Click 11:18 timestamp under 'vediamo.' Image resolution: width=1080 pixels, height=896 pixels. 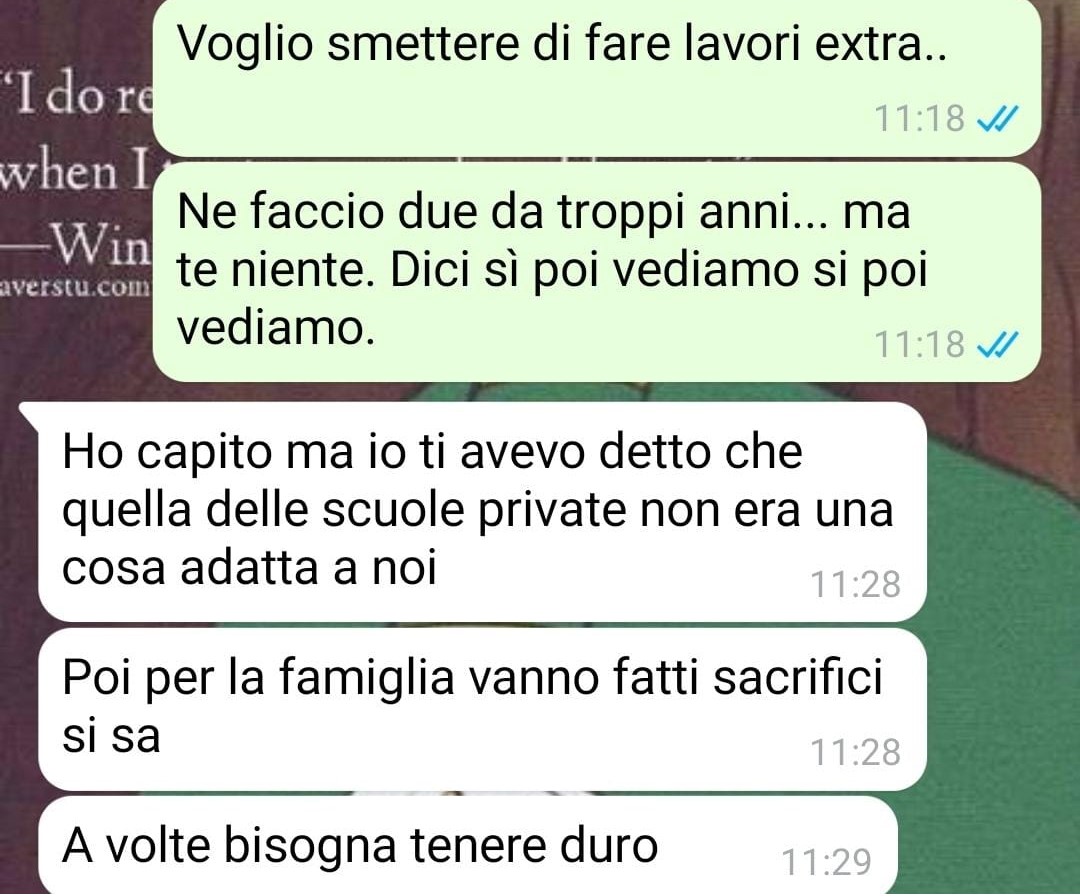[920, 344]
